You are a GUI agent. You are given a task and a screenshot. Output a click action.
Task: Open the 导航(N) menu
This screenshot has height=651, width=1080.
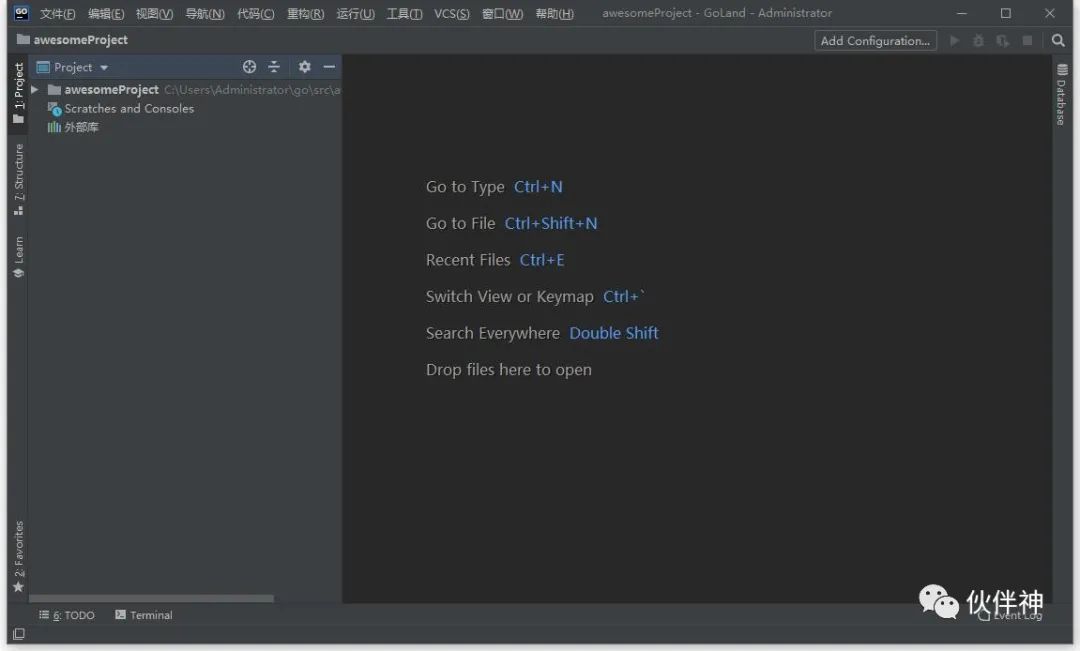(205, 14)
